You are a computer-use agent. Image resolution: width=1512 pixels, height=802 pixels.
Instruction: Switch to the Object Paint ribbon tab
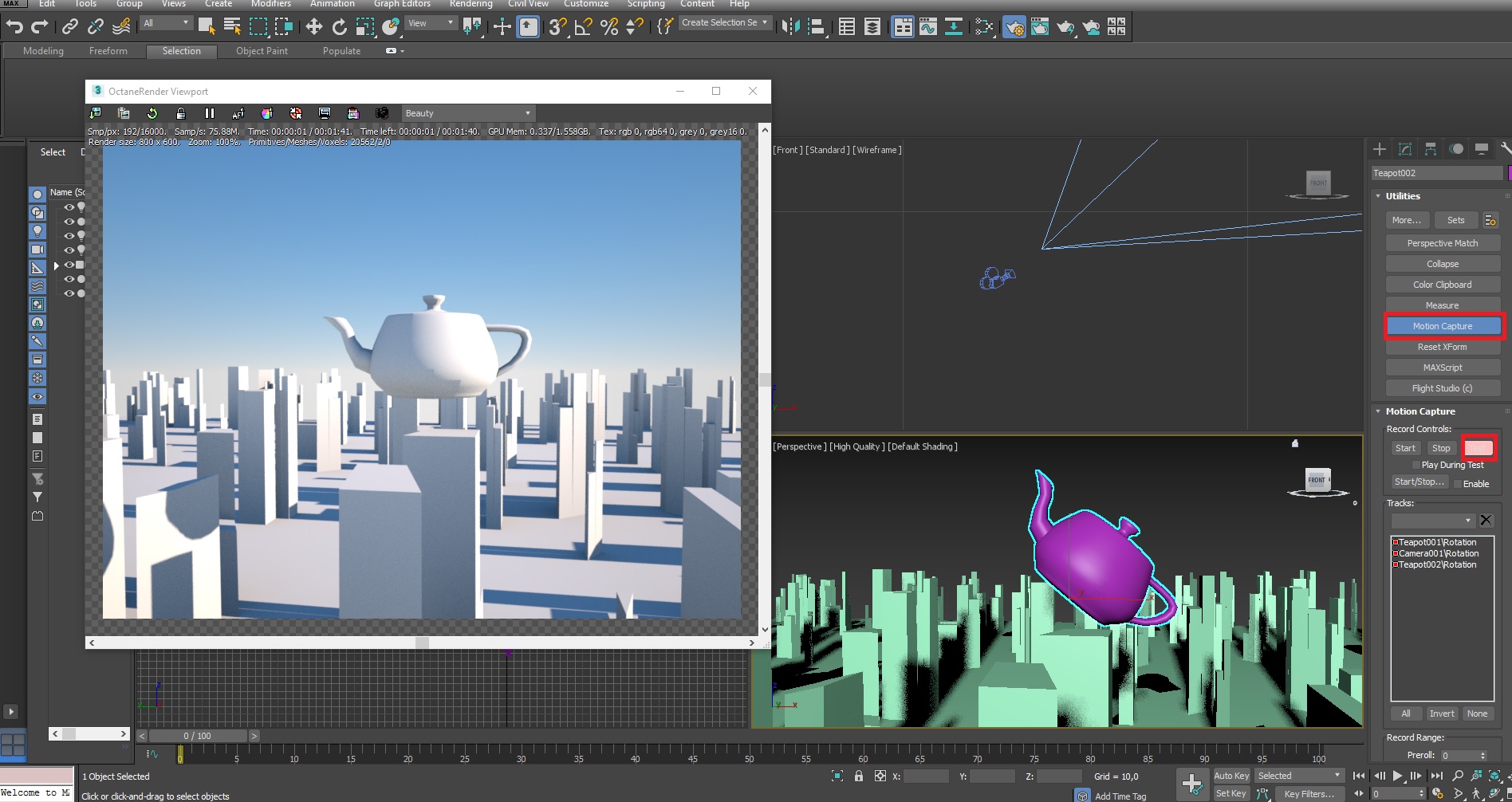coord(262,51)
